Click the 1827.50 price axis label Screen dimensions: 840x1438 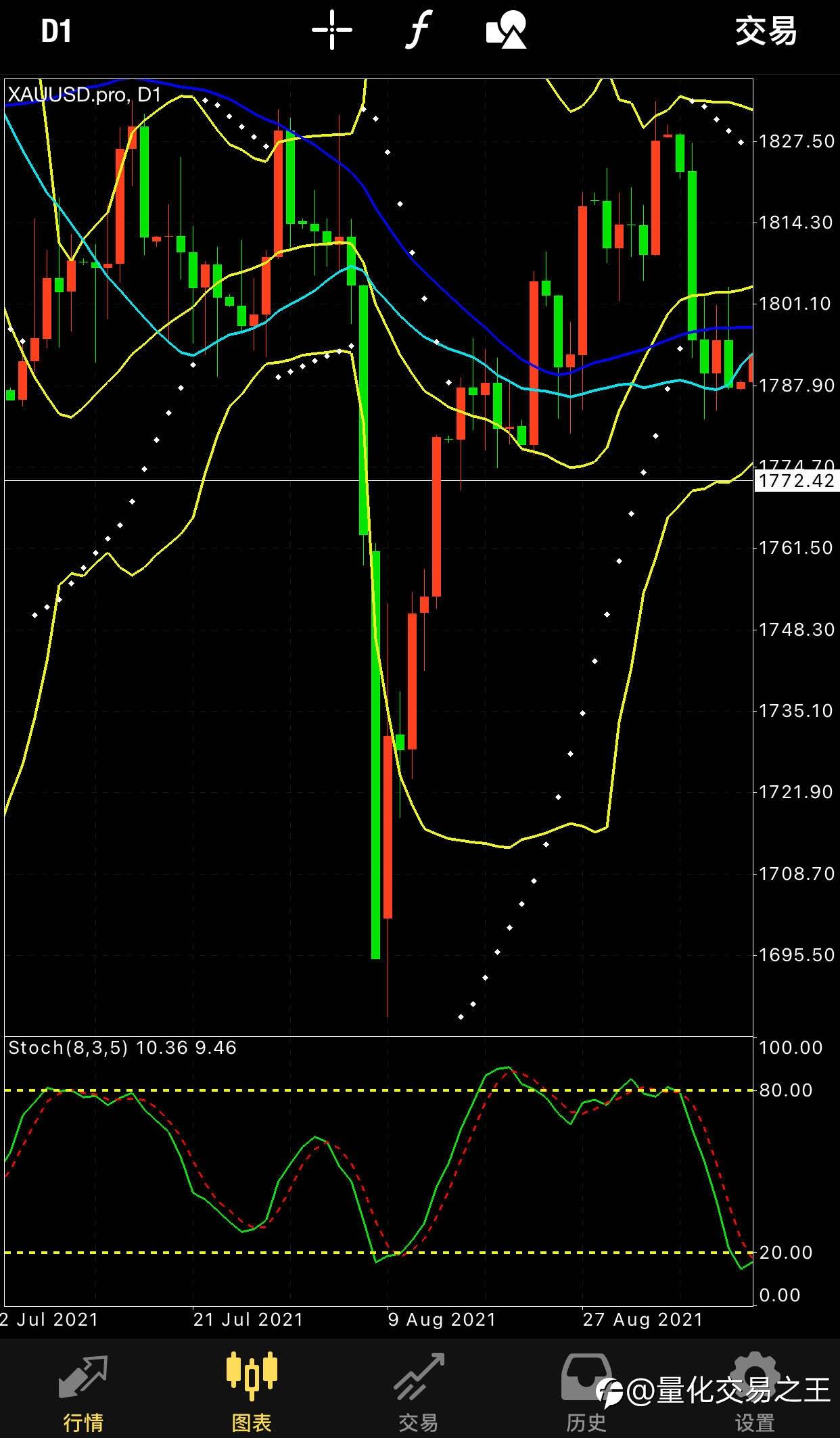point(797,141)
